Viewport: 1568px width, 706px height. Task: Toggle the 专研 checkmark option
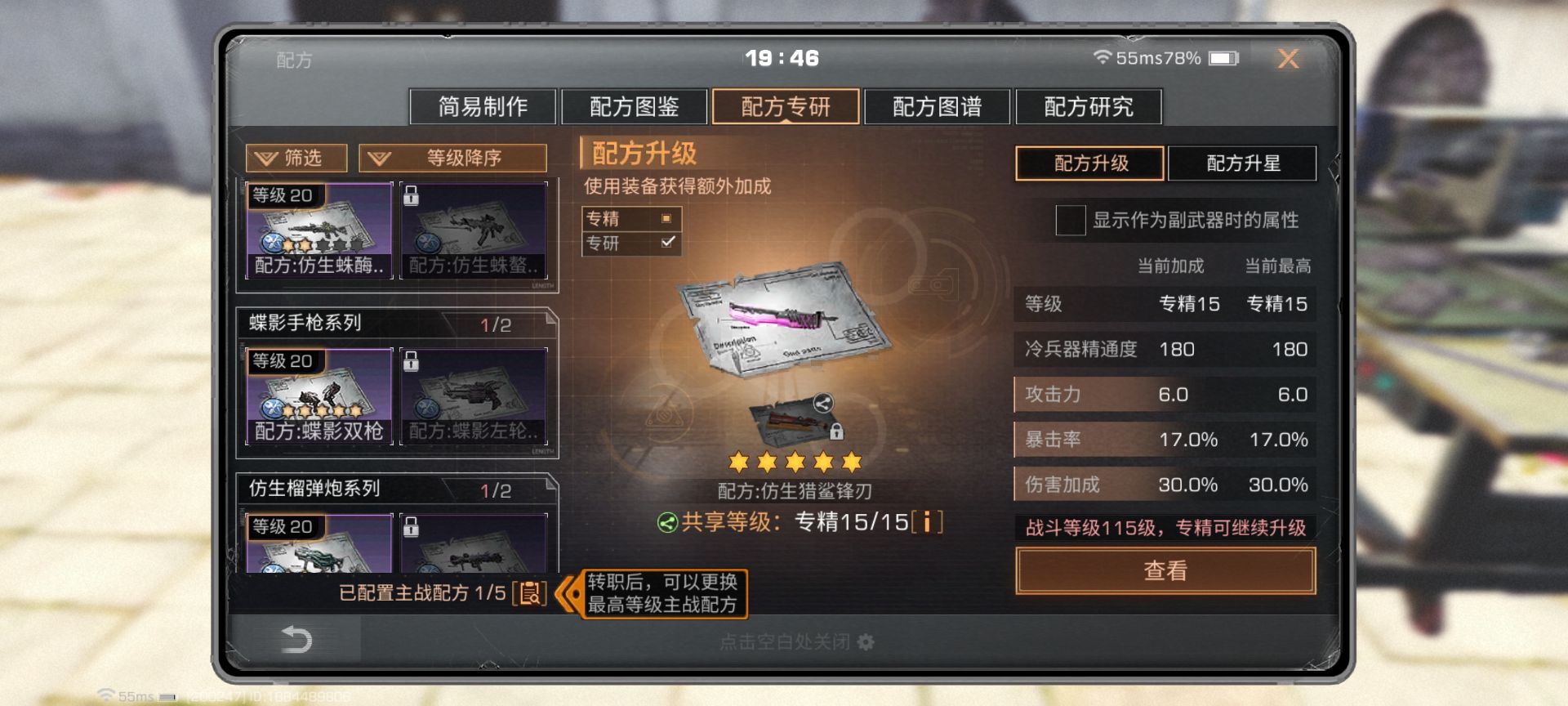[631, 243]
